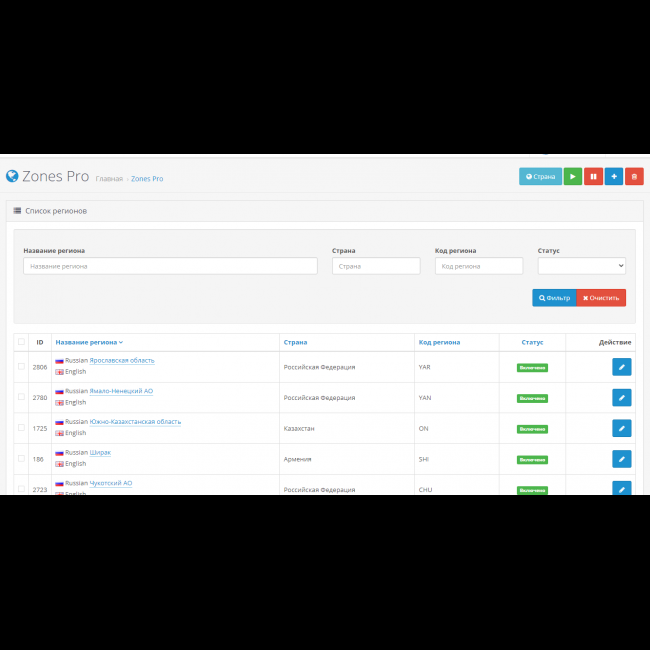Select the checkbox for region ID 1725
The height and width of the screenshot is (650, 650).
21,428
